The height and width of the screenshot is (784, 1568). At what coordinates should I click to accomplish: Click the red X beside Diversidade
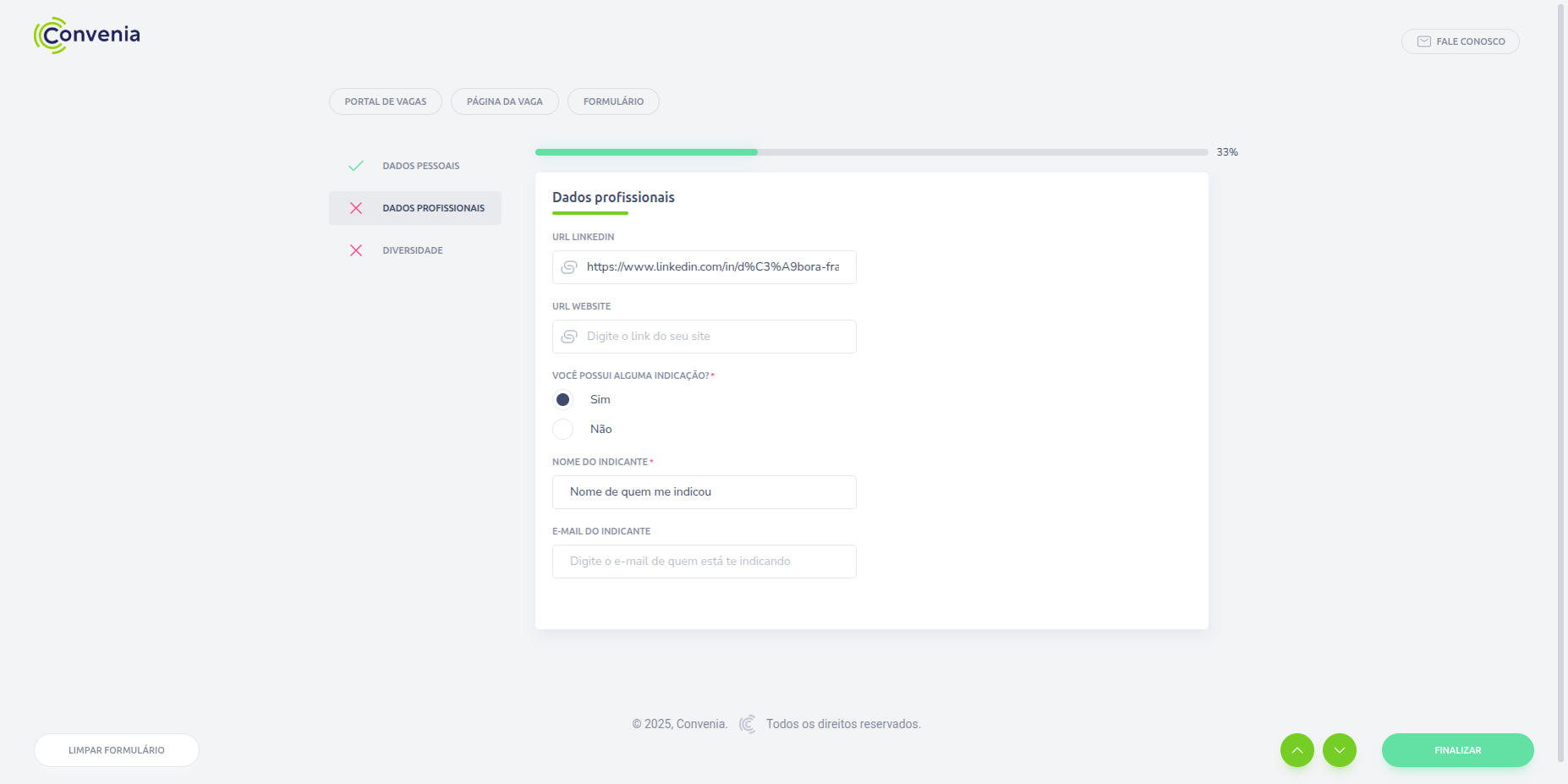[x=356, y=250]
